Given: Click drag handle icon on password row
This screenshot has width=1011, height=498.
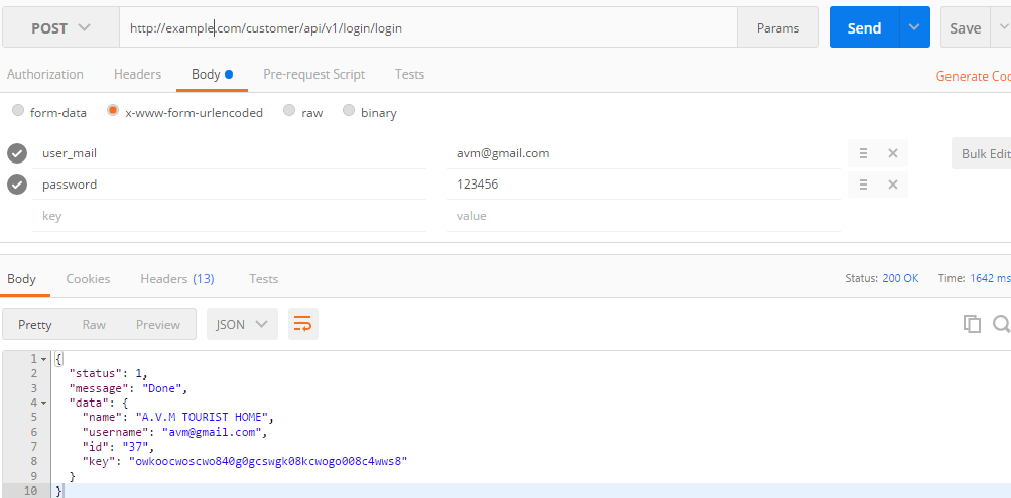Looking at the screenshot, I should coord(863,185).
